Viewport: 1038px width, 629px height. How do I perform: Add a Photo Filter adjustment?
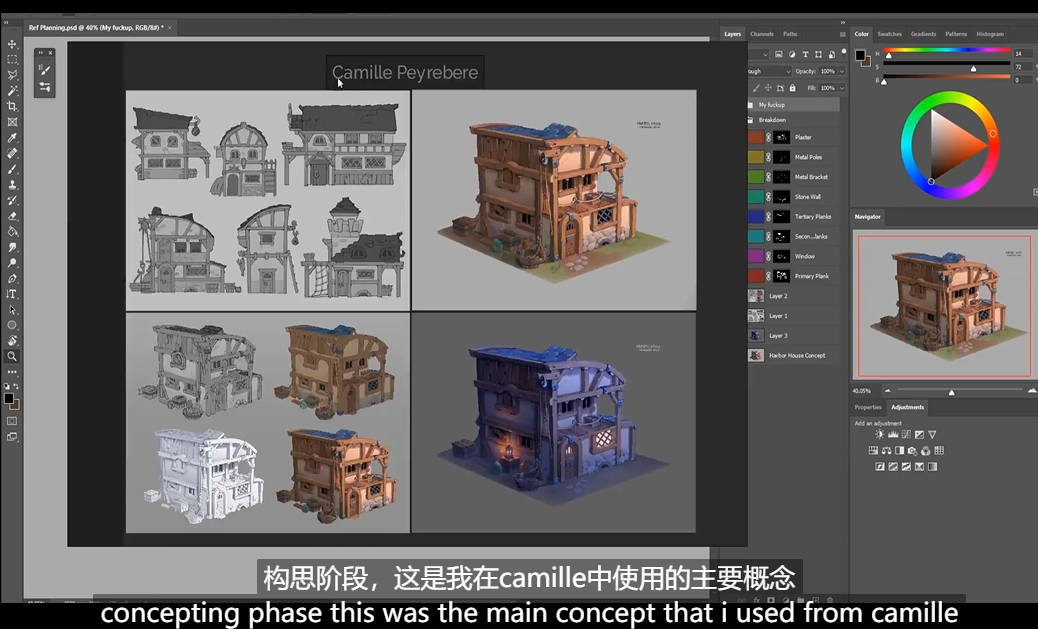912,450
